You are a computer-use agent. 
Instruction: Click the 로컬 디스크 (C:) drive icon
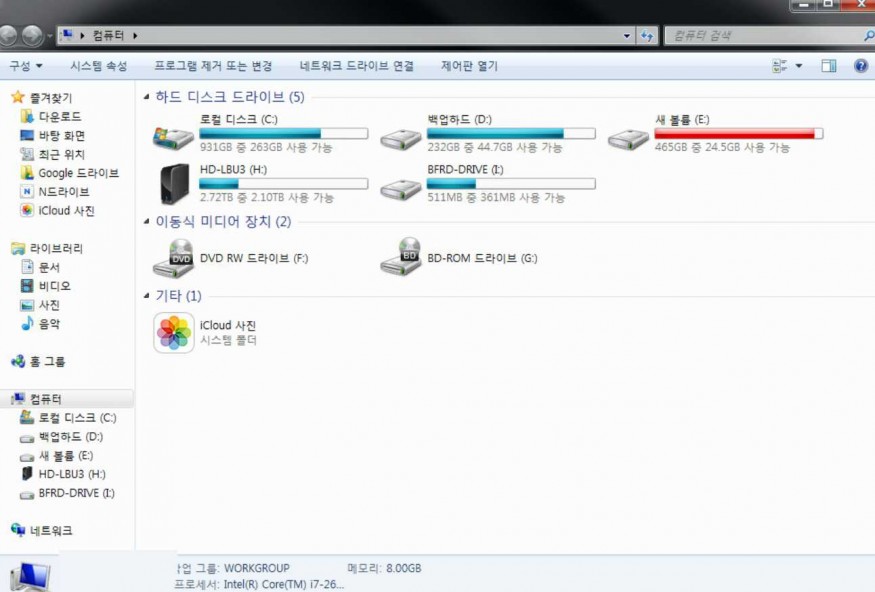(x=174, y=137)
